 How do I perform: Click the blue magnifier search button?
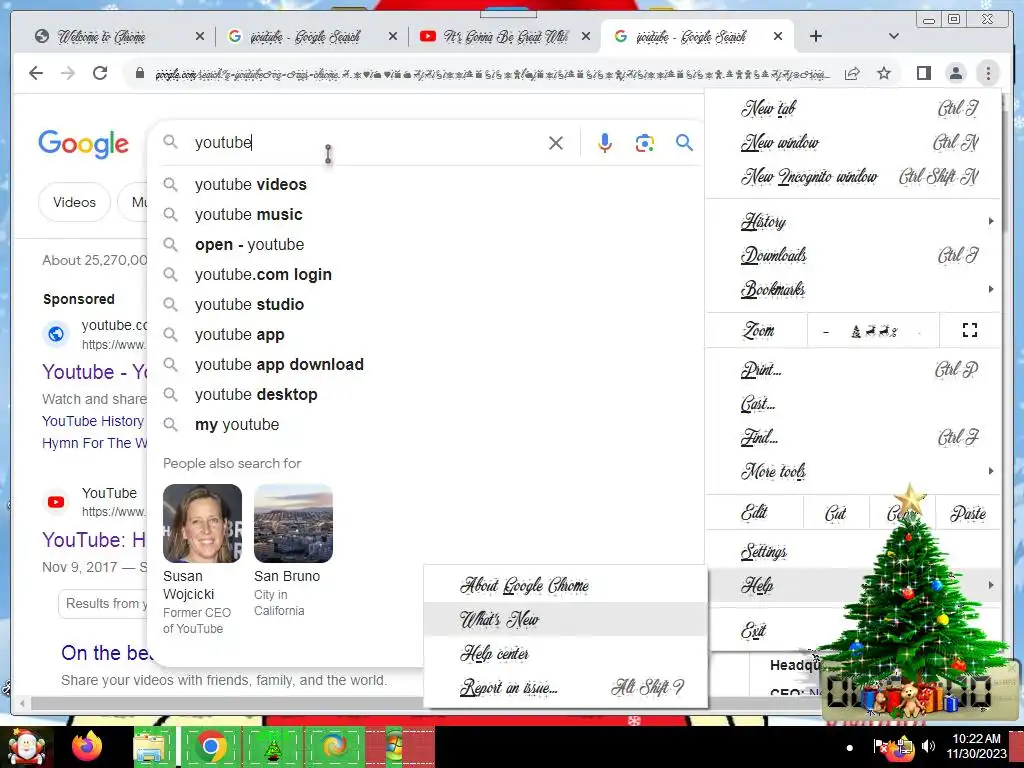pyautogui.click(x=684, y=142)
